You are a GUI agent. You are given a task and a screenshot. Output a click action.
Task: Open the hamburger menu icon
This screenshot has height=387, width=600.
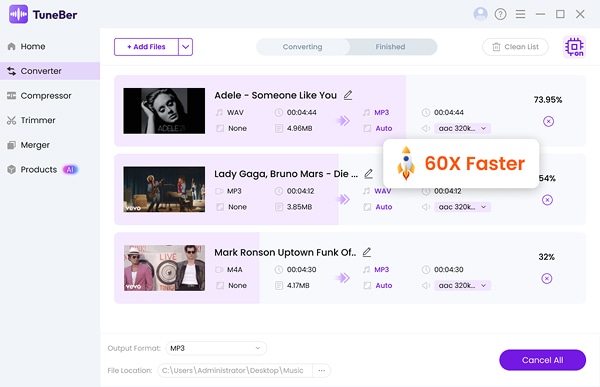point(520,14)
